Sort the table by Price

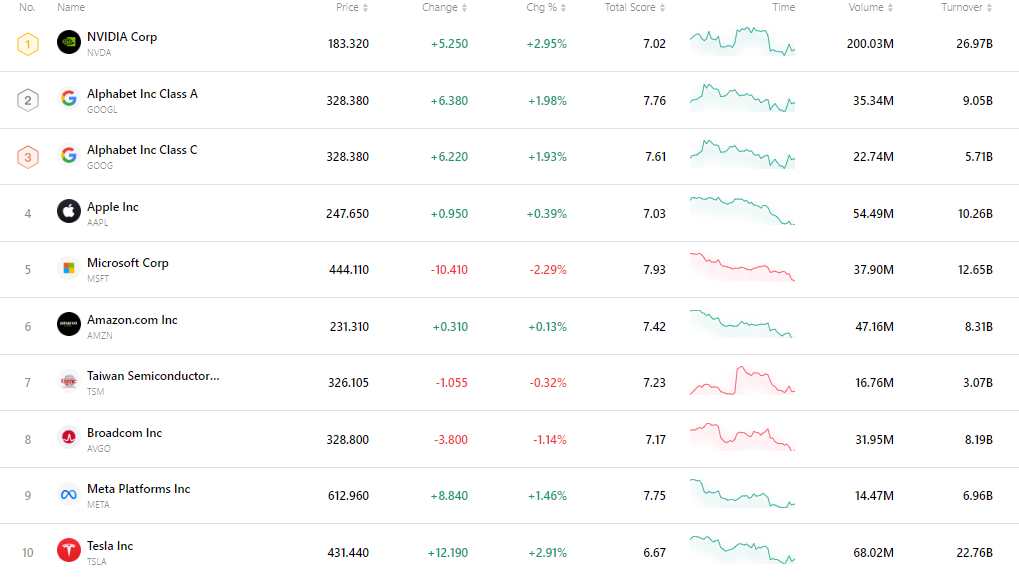[x=352, y=7]
